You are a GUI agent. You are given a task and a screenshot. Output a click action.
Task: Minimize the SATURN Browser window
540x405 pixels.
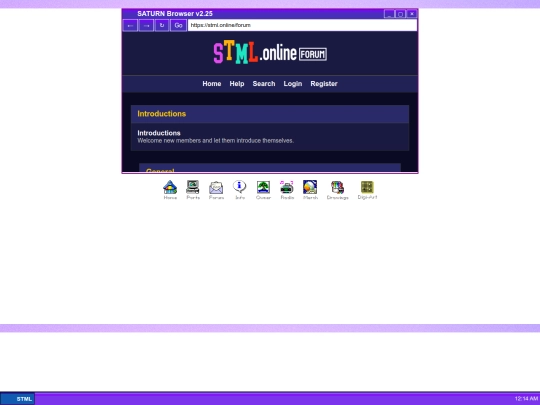(x=389, y=14)
